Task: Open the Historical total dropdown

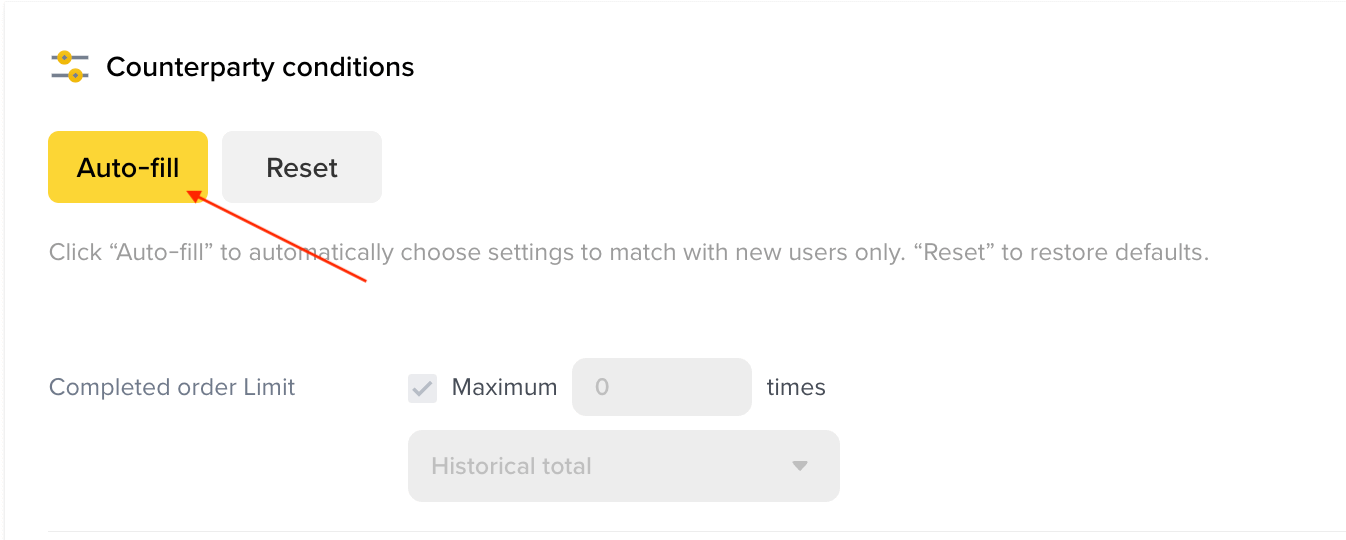Action: (624, 466)
